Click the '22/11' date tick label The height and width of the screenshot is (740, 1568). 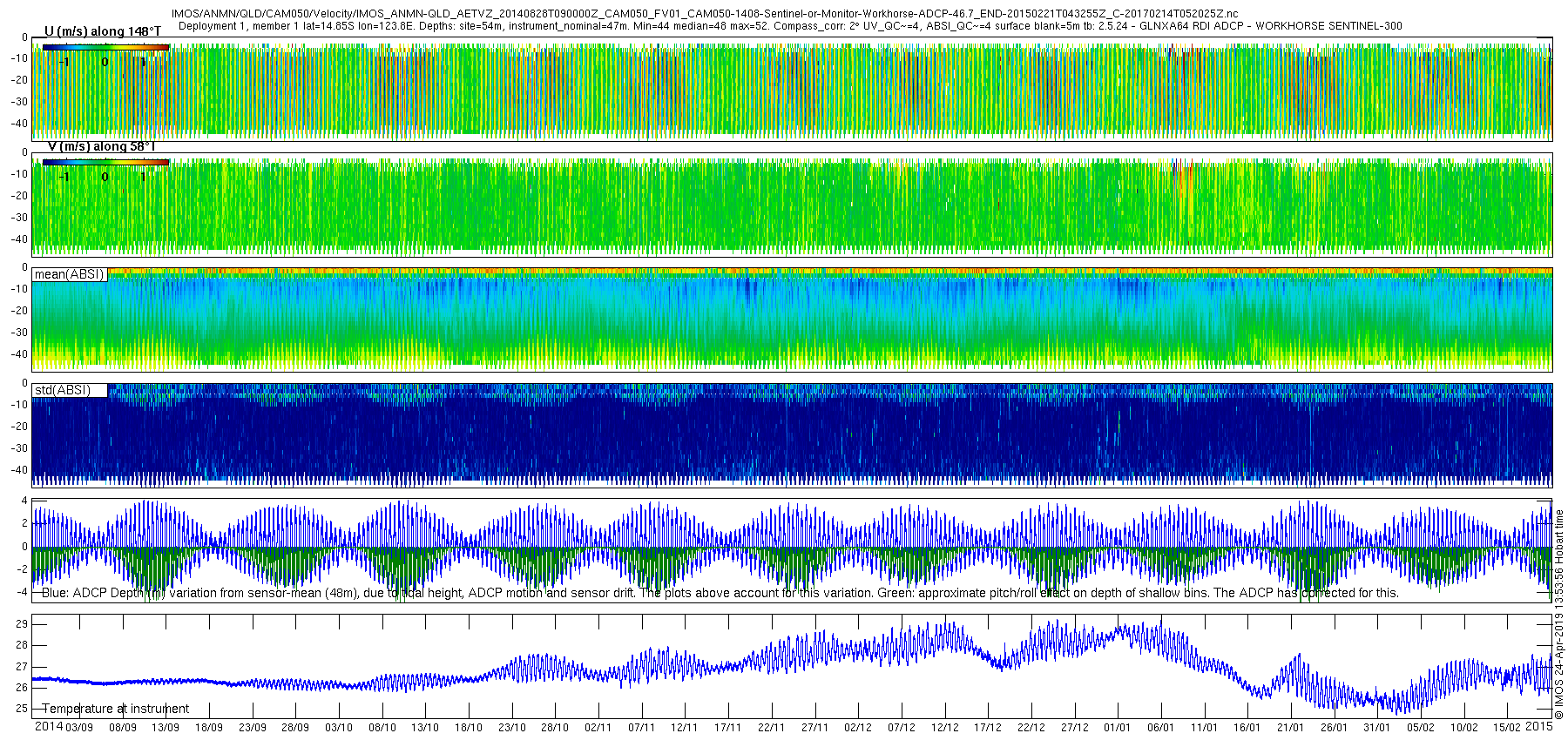click(x=772, y=728)
